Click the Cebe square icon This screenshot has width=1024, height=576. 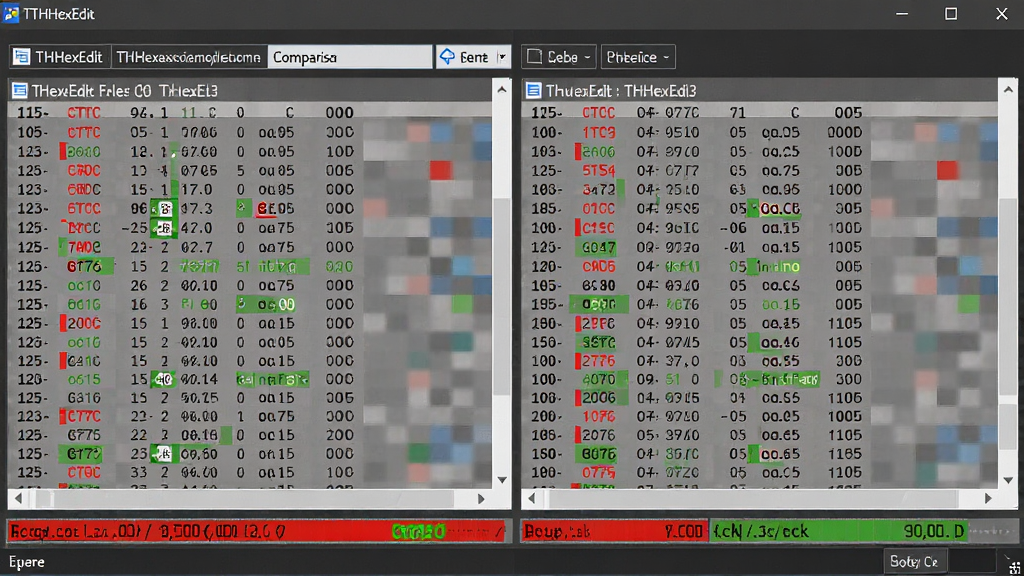coord(534,57)
